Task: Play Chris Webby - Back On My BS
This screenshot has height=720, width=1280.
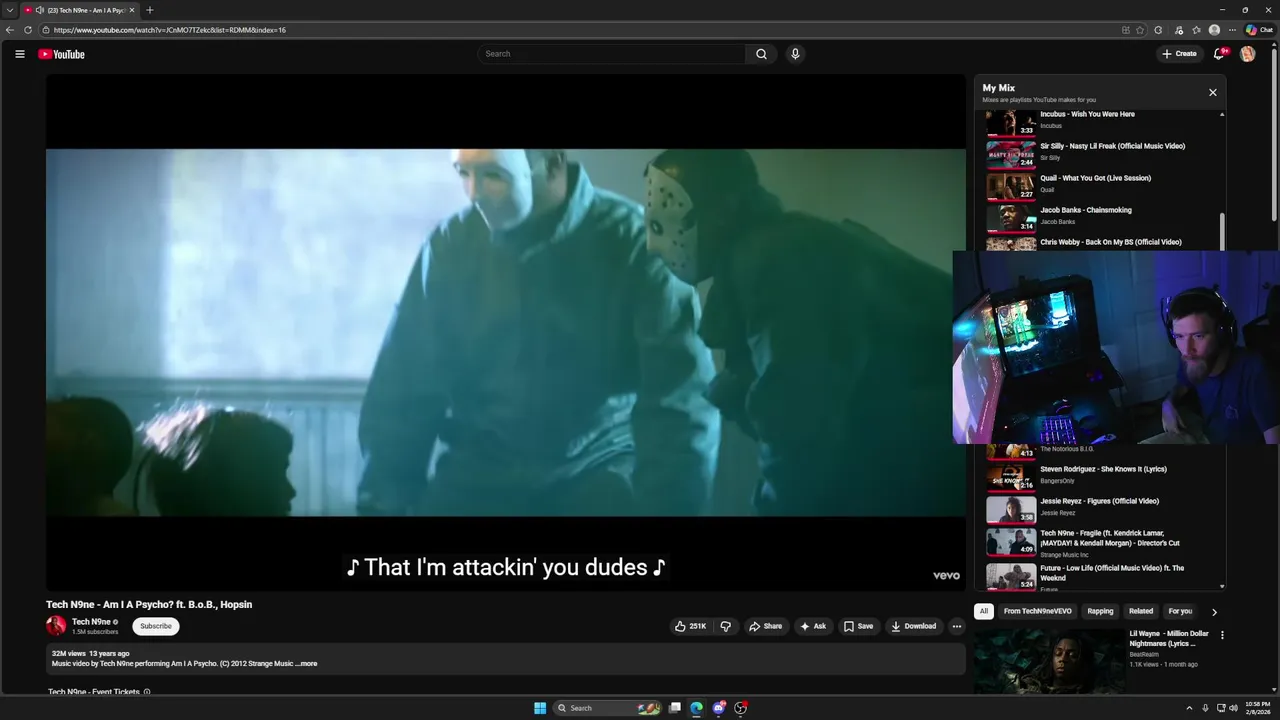Action: point(1110,242)
